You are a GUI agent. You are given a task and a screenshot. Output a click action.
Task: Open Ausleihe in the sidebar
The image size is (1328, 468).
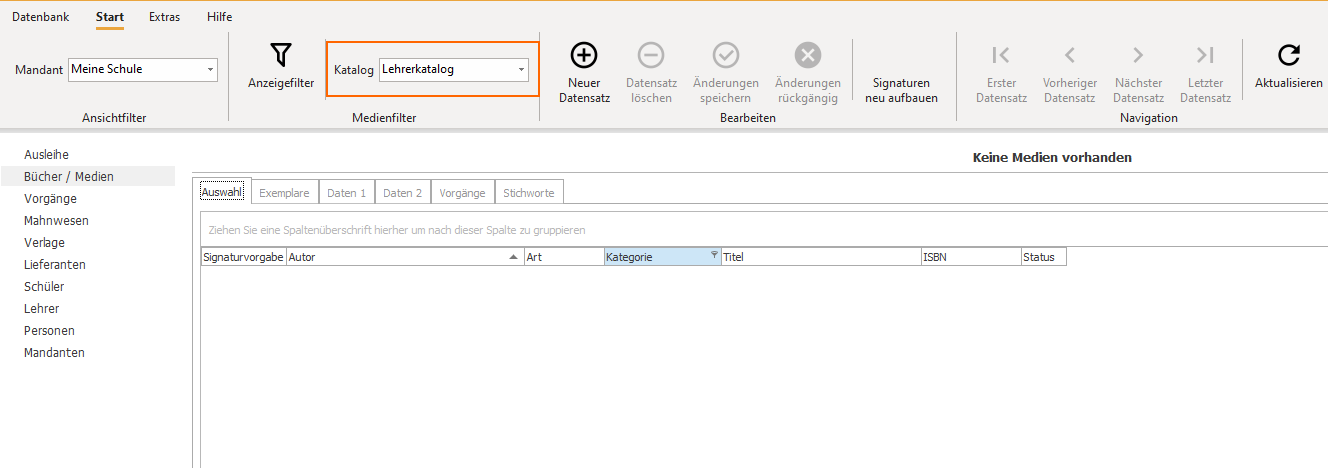(x=46, y=155)
